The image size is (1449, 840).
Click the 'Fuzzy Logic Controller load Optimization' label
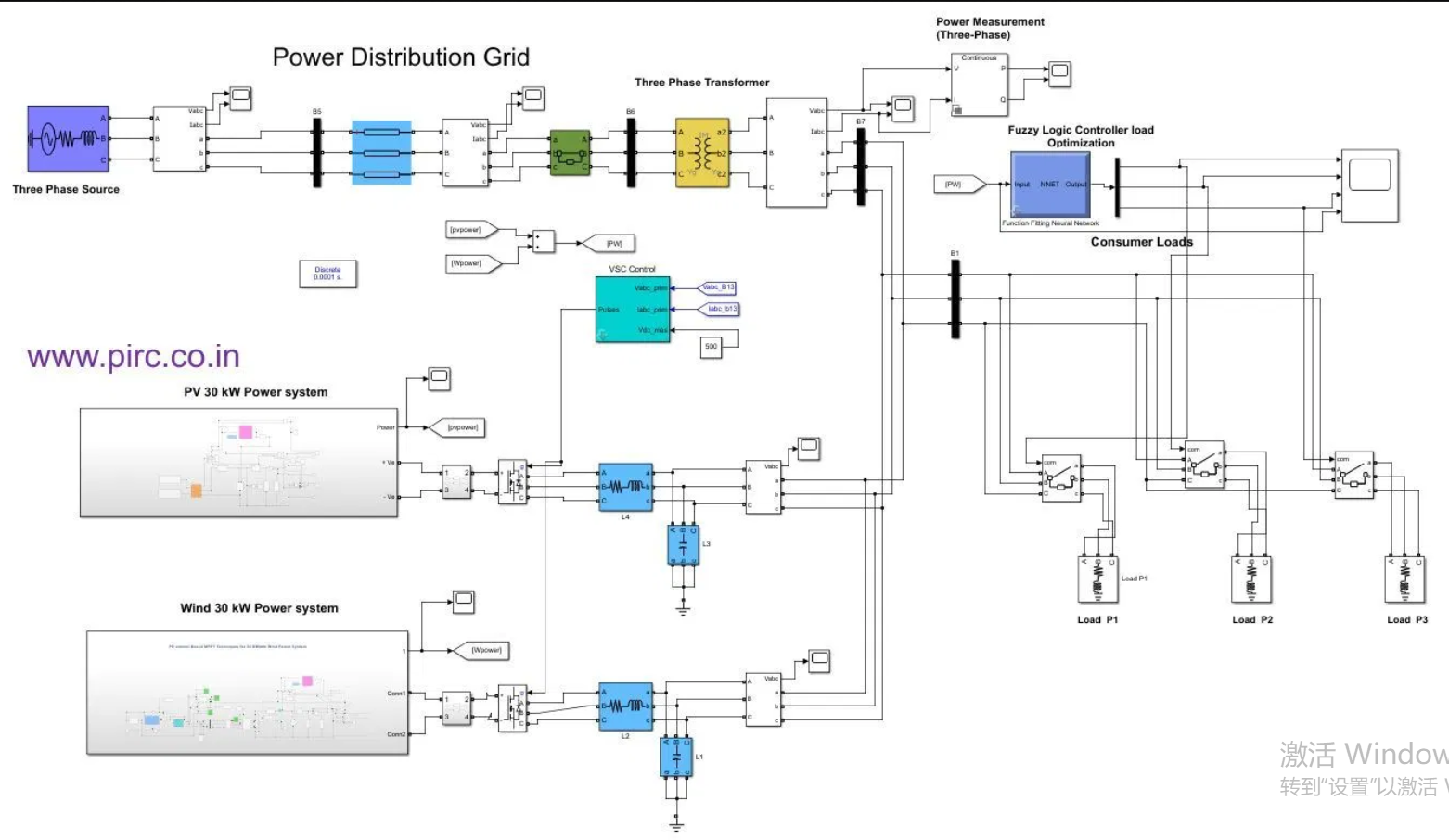point(1082,136)
